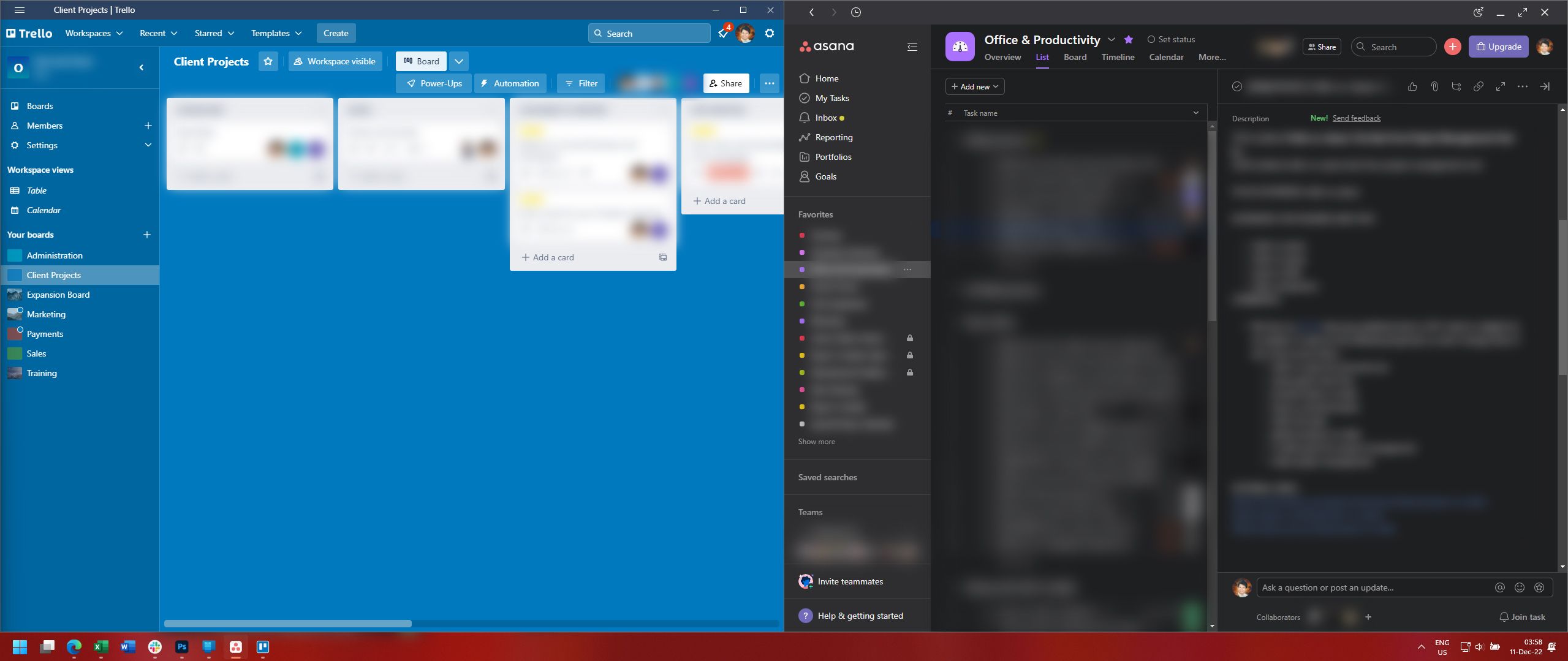
Task: Like the open Asana task
Action: 1412,86
